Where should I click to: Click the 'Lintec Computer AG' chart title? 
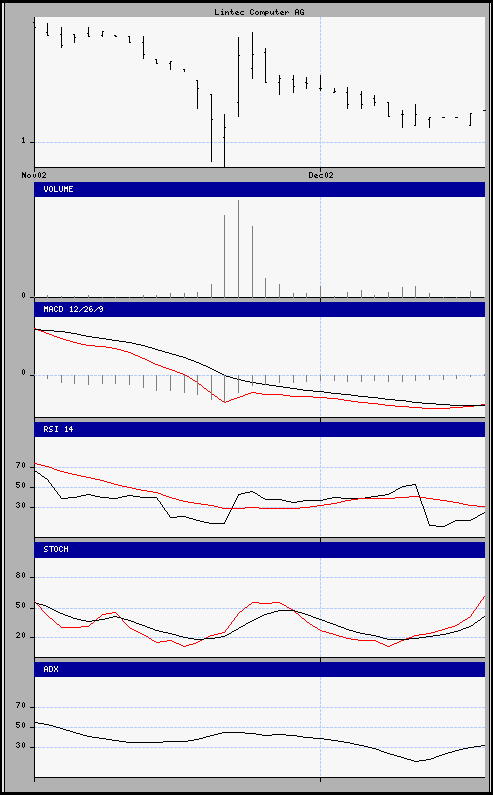click(259, 12)
